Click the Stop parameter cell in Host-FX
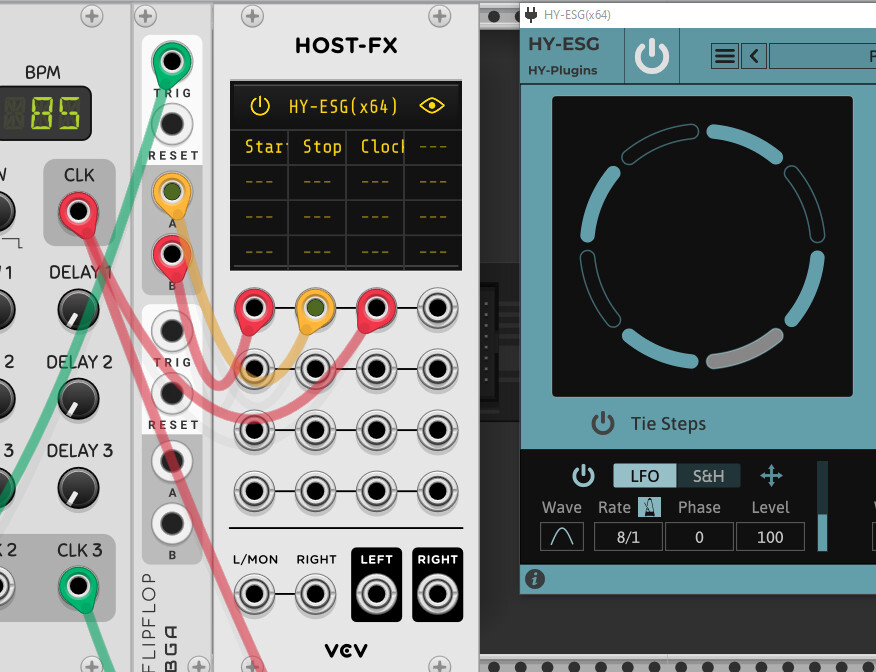The height and width of the screenshot is (672, 876). click(x=317, y=147)
